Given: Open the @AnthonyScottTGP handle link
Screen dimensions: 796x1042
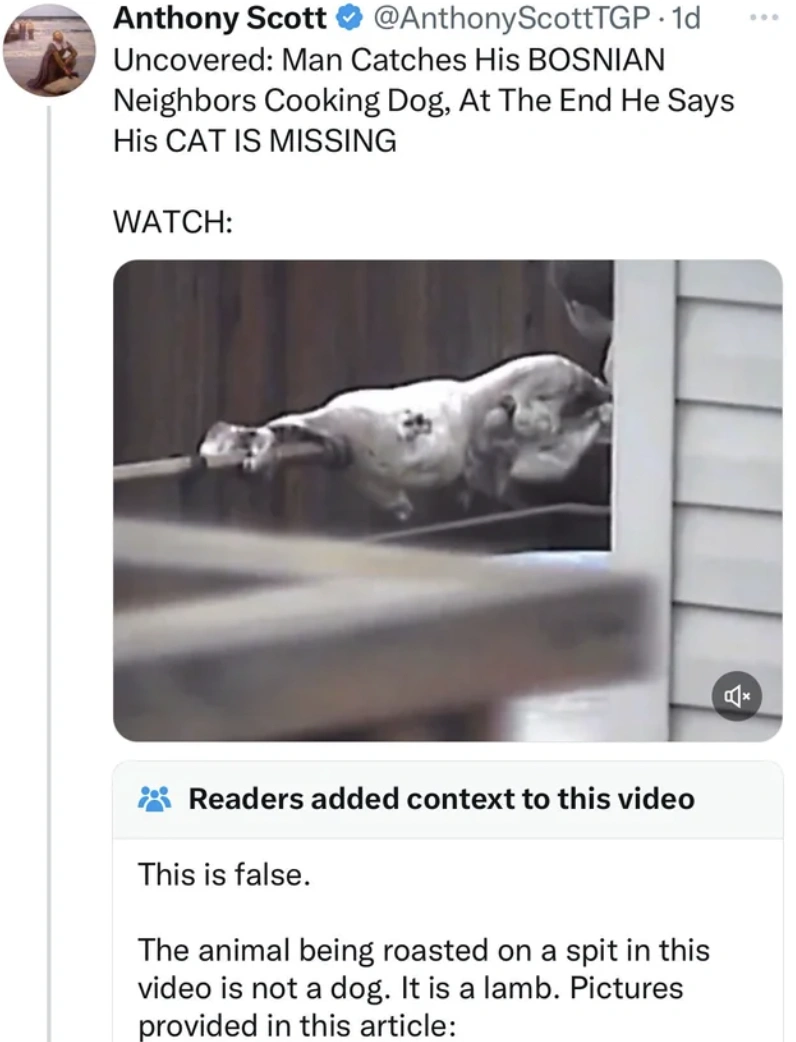Looking at the screenshot, I should tap(512, 19).
